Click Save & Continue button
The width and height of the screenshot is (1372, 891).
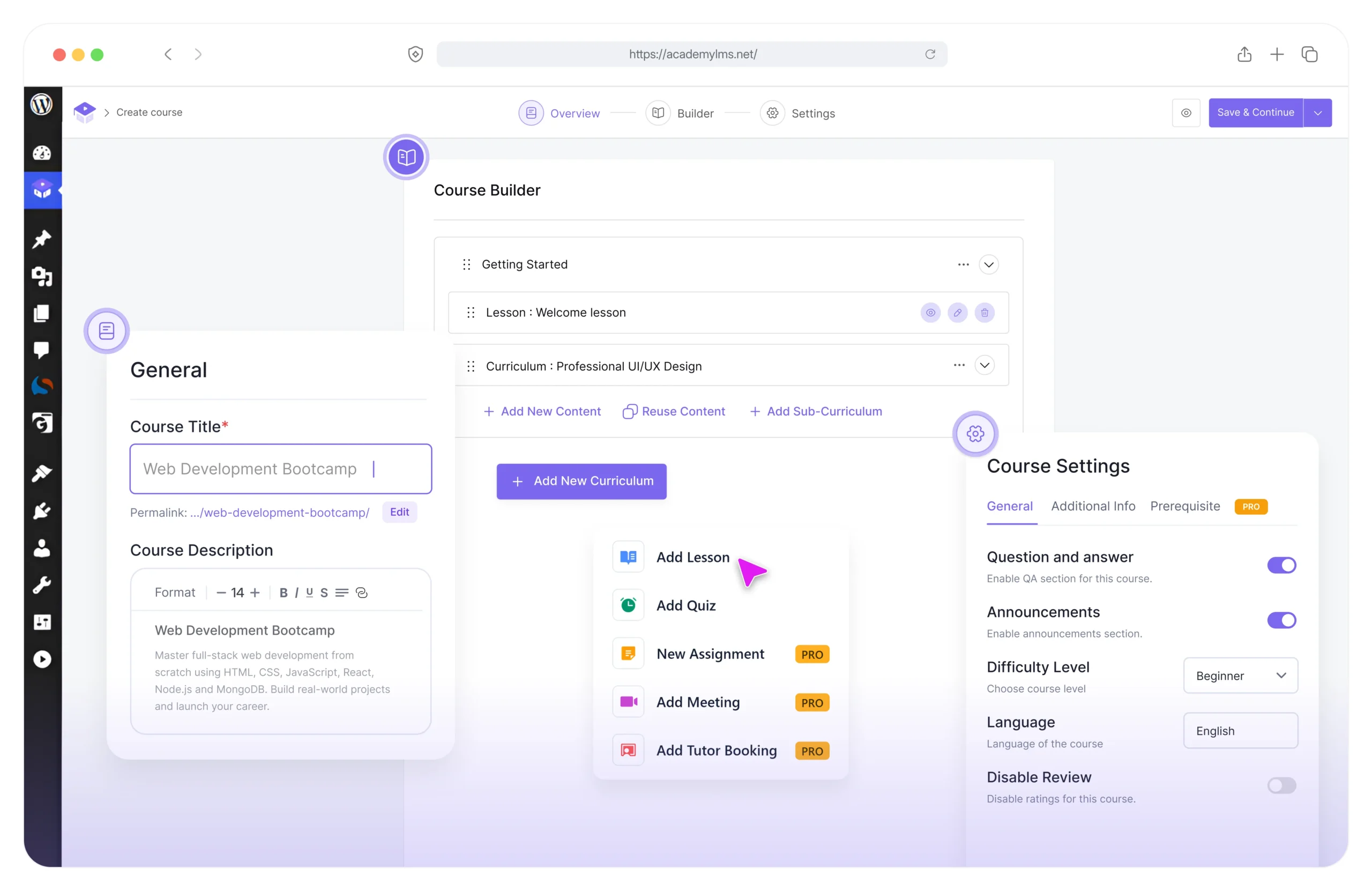coord(1256,113)
